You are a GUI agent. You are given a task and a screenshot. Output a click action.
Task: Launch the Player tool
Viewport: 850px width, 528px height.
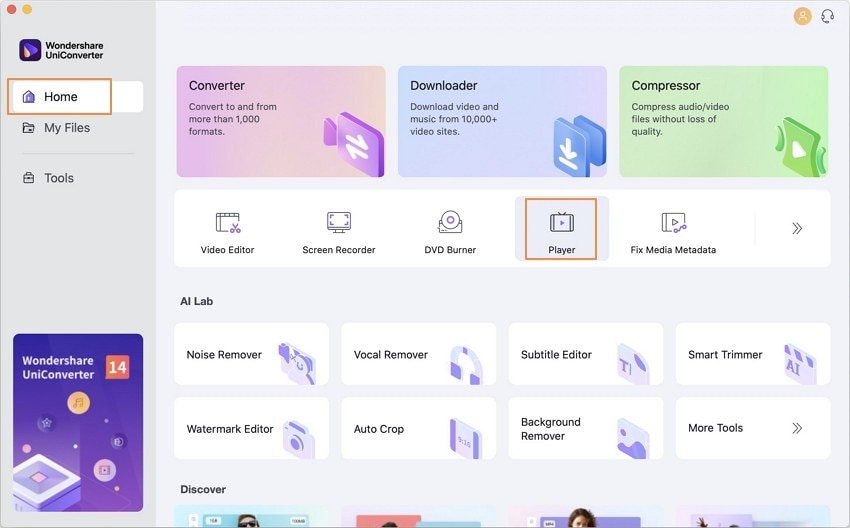(x=562, y=229)
